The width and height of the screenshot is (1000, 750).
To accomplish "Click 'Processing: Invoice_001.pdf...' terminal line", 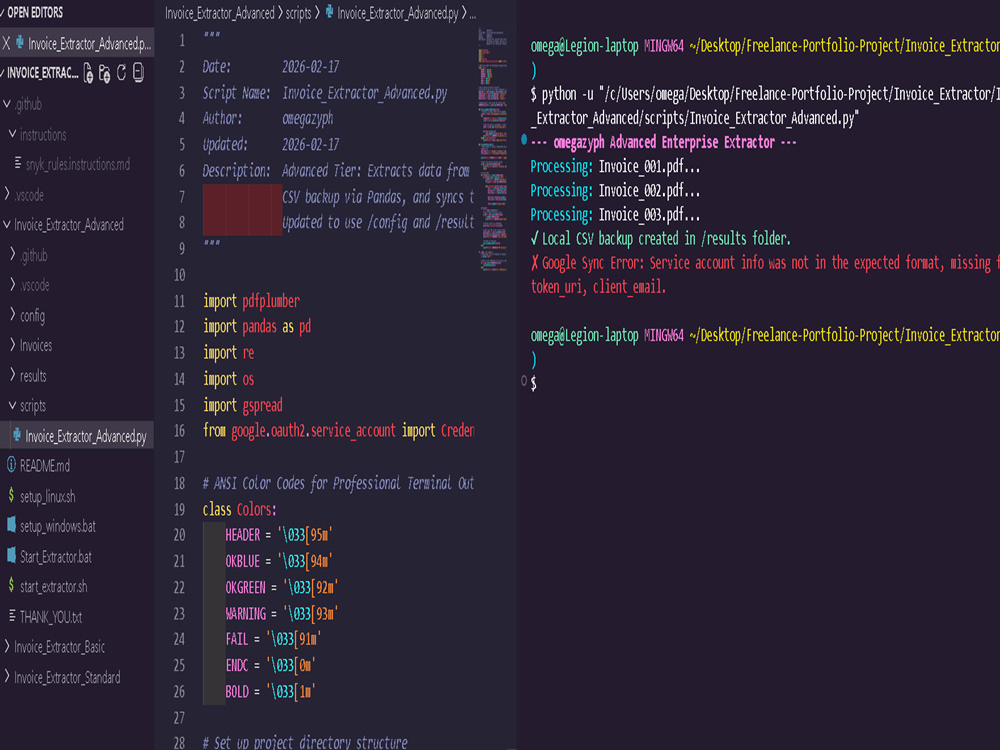I will pyautogui.click(x=615, y=166).
